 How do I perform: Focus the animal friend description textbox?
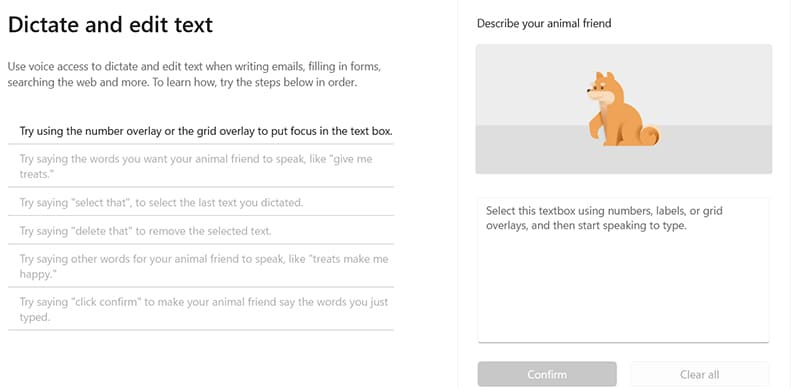click(x=623, y=270)
